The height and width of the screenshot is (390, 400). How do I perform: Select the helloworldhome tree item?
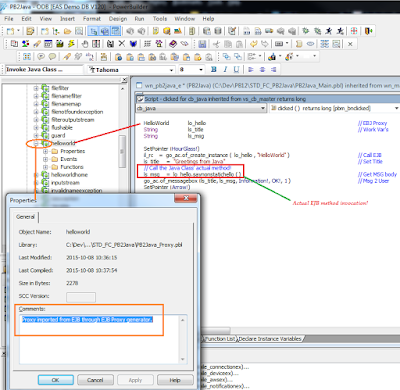(69, 175)
